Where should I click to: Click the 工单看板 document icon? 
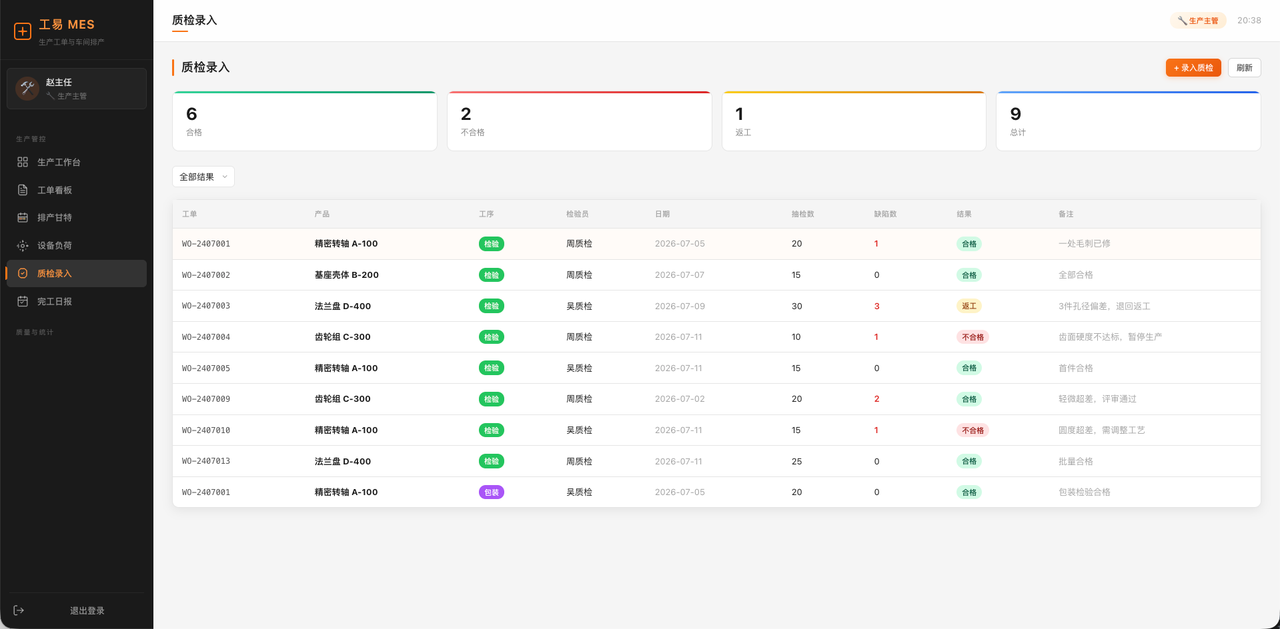[x=23, y=190]
